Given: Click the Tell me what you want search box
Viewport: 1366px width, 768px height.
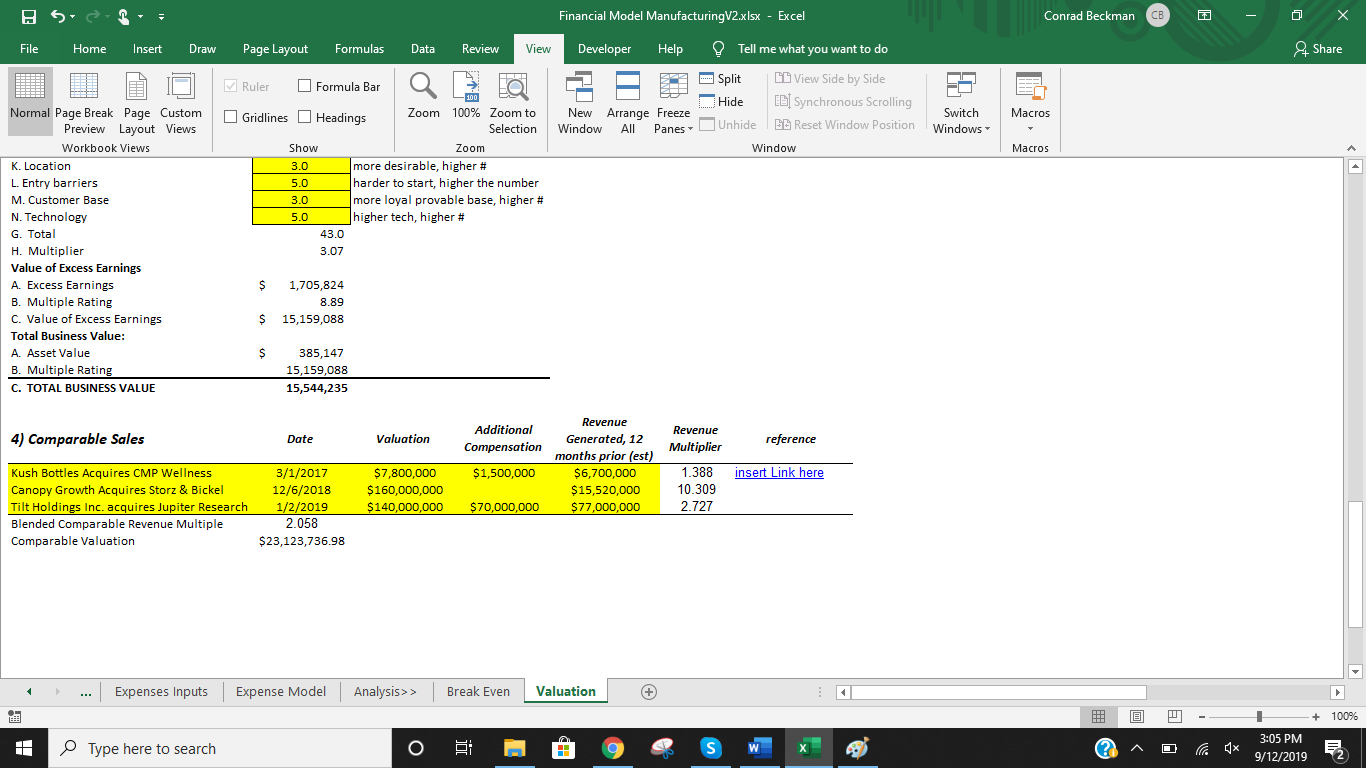Looking at the screenshot, I should click(812, 48).
